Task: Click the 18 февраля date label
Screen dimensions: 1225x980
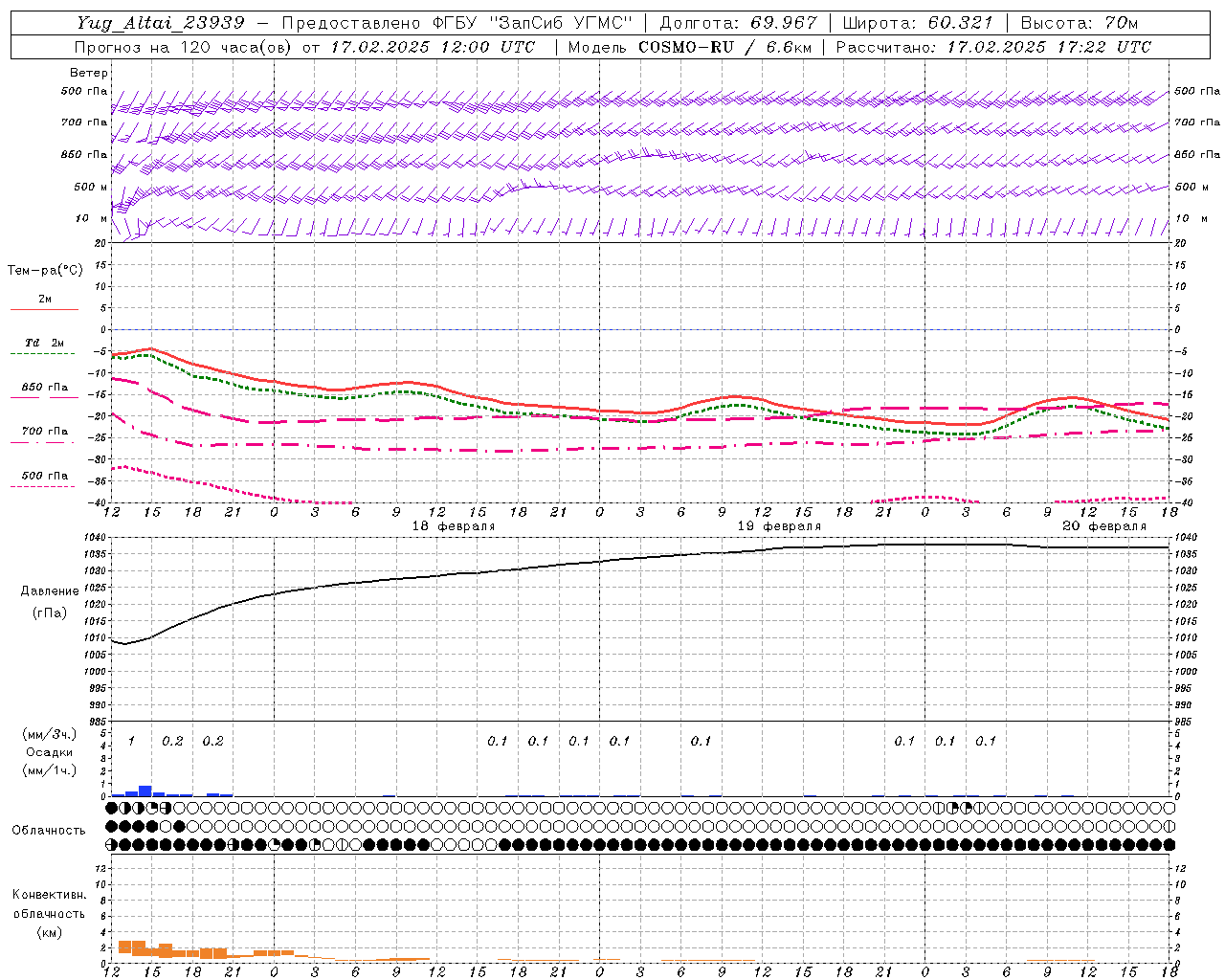Action: coord(454,526)
